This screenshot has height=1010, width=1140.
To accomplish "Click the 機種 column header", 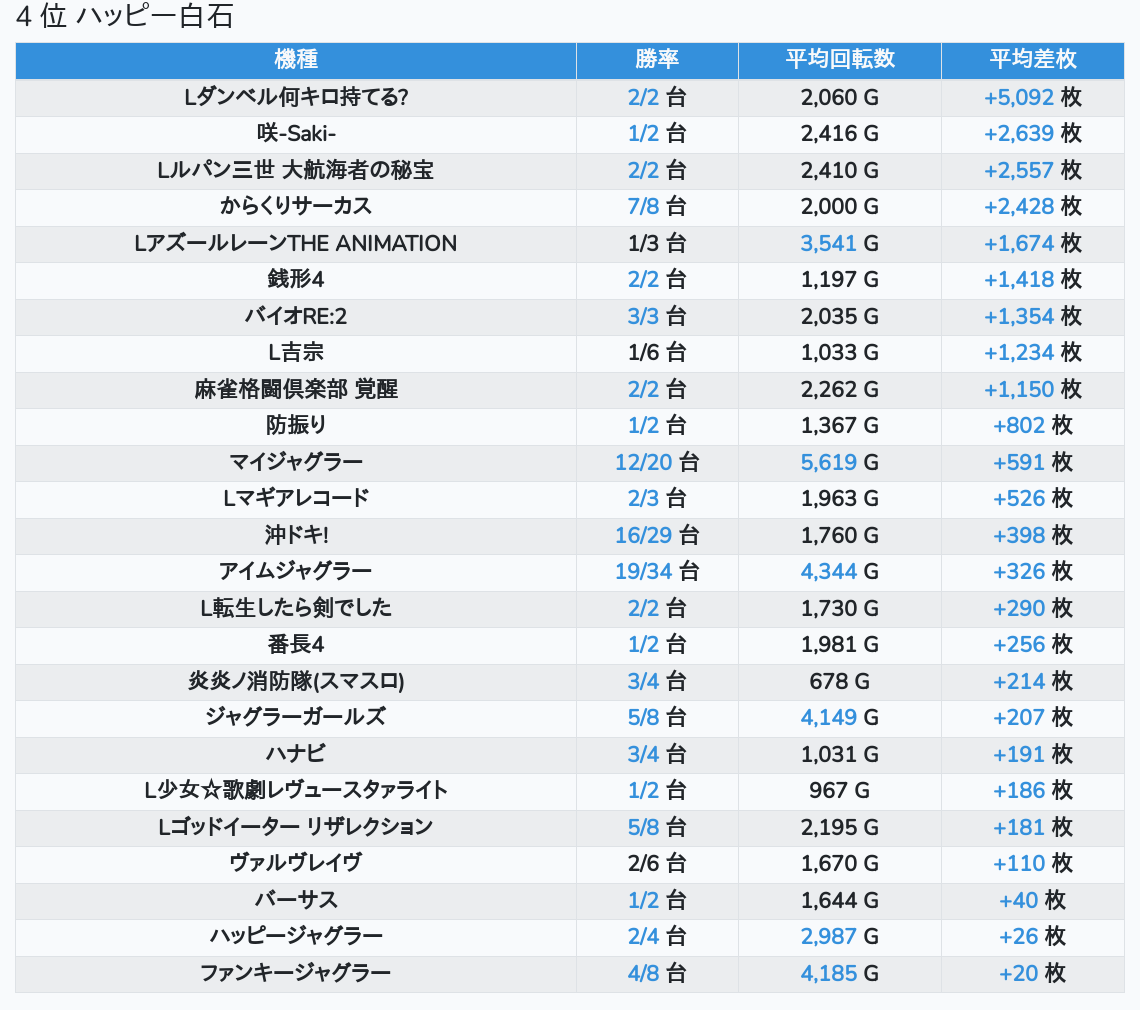I will (296, 60).
